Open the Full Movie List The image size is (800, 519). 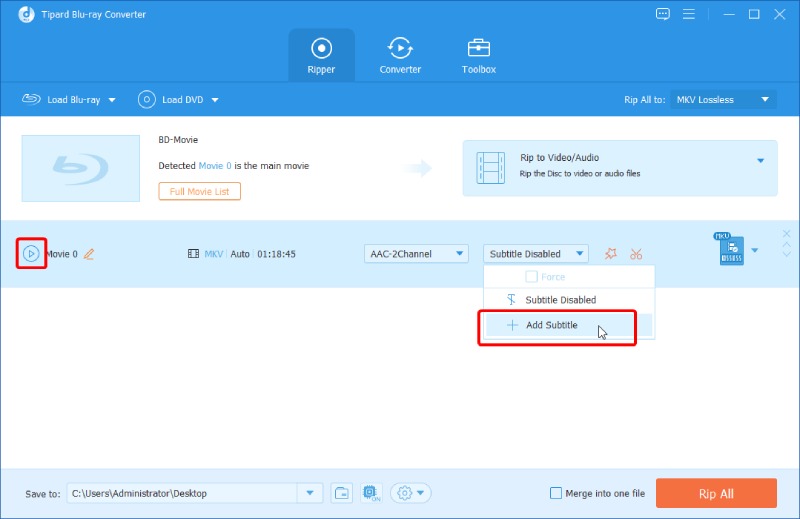199,191
